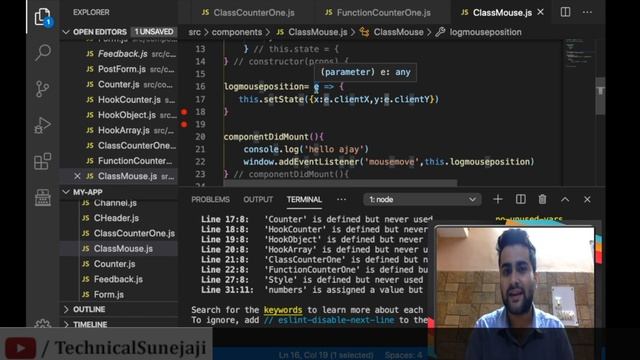This screenshot has width=640, height=360.
Task: Close the ClassMouse.js editor tab
Action: tap(541, 12)
